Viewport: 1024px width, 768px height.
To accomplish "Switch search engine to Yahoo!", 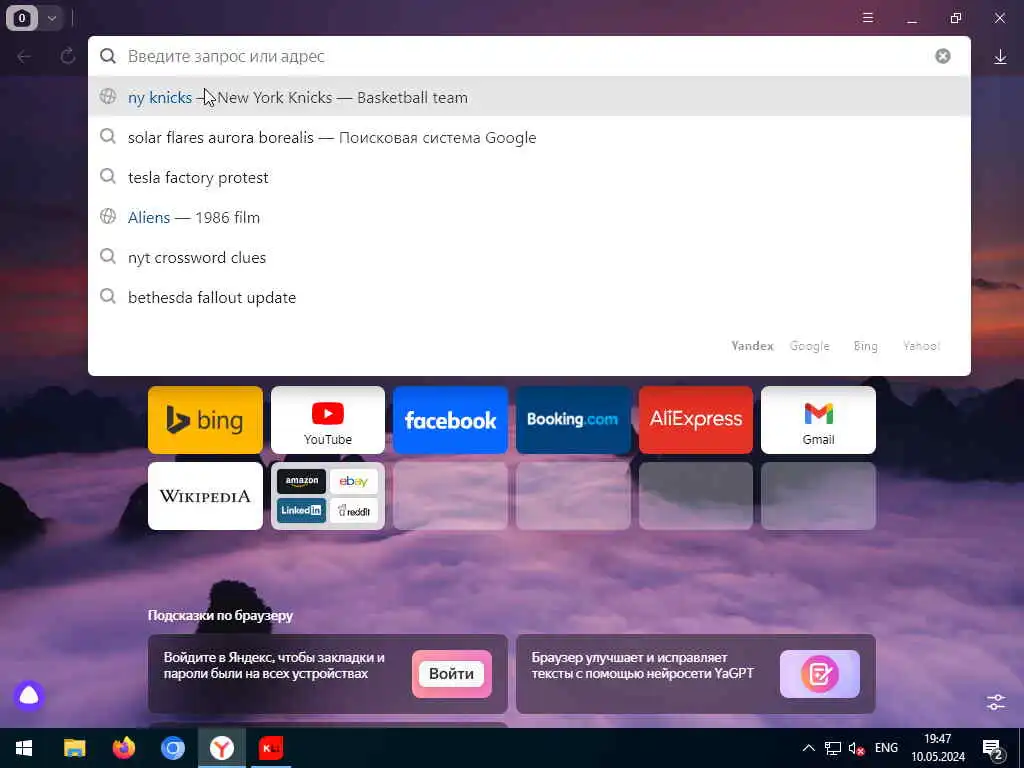I will click(921, 346).
